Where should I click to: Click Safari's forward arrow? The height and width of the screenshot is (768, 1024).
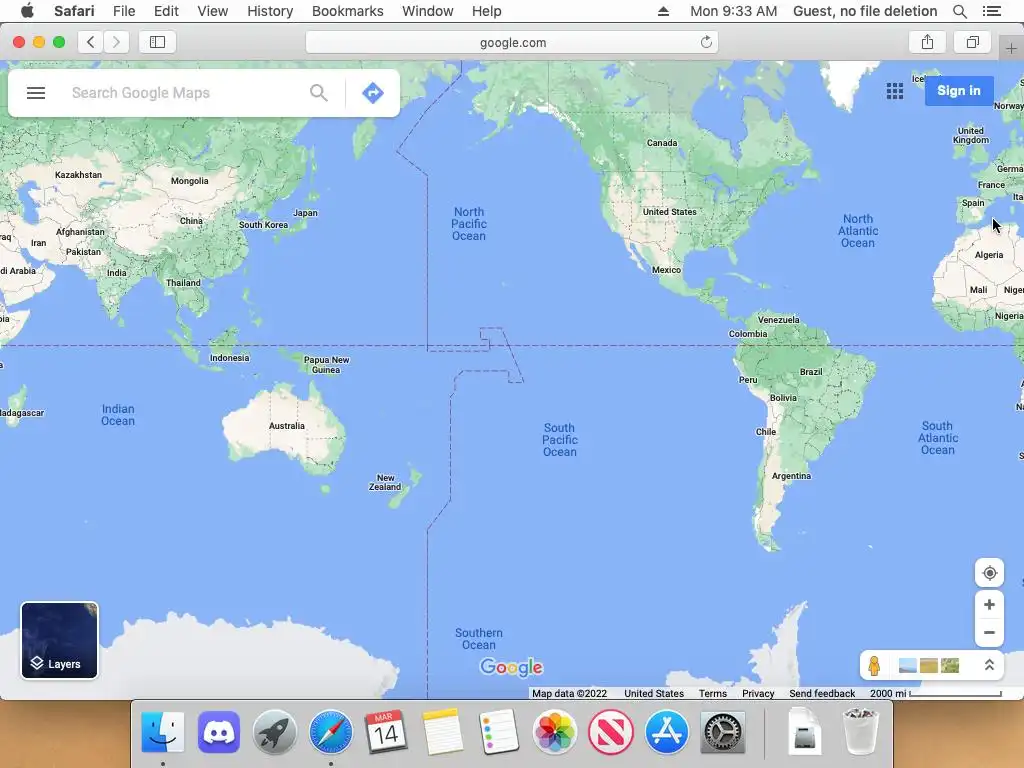pos(116,42)
